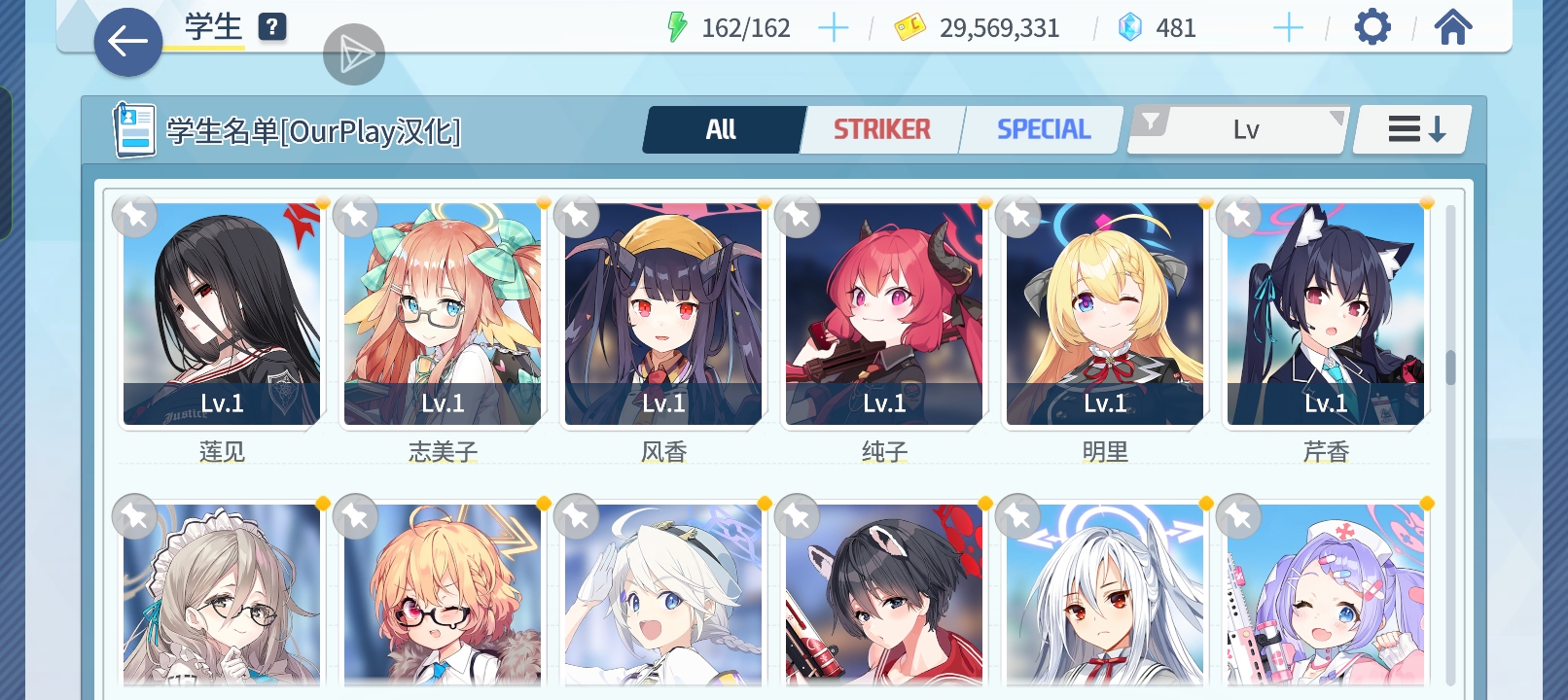Open the filter funnel icon
The image size is (1568, 700).
click(1151, 122)
